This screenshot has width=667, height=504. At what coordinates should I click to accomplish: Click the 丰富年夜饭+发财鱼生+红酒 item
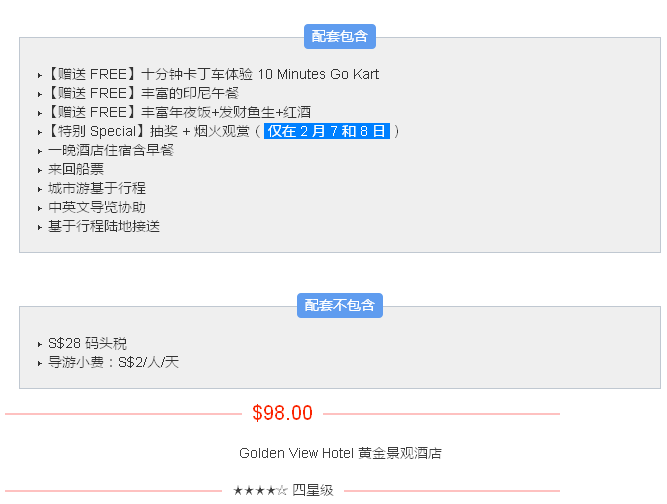(218, 112)
